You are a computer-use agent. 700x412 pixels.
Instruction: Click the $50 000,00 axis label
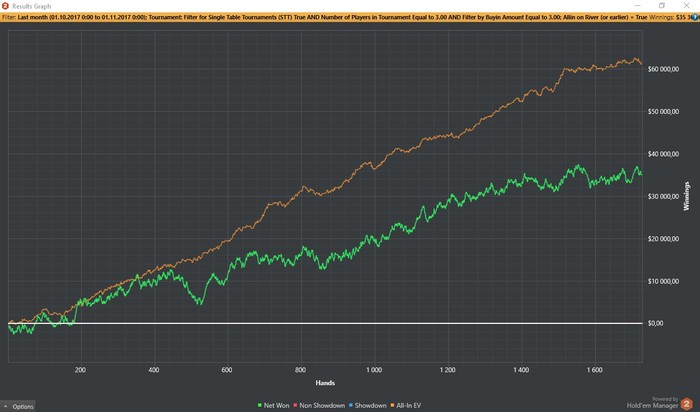(x=663, y=112)
